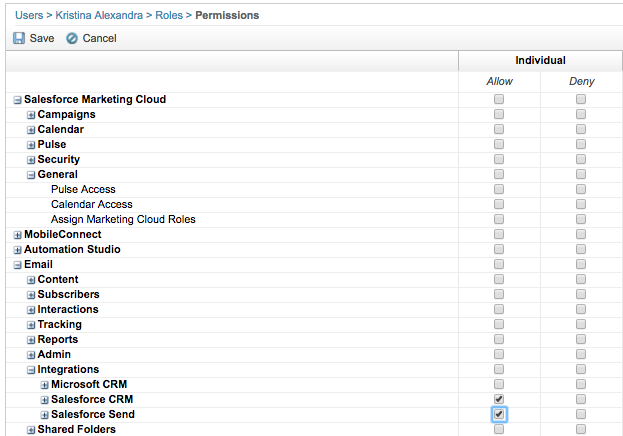623x436 pixels.
Task: Expand the Security node
Action: [31, 160]
